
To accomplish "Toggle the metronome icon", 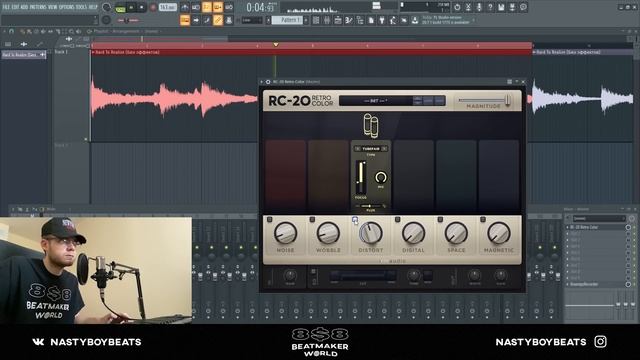I will click(185, 7).
